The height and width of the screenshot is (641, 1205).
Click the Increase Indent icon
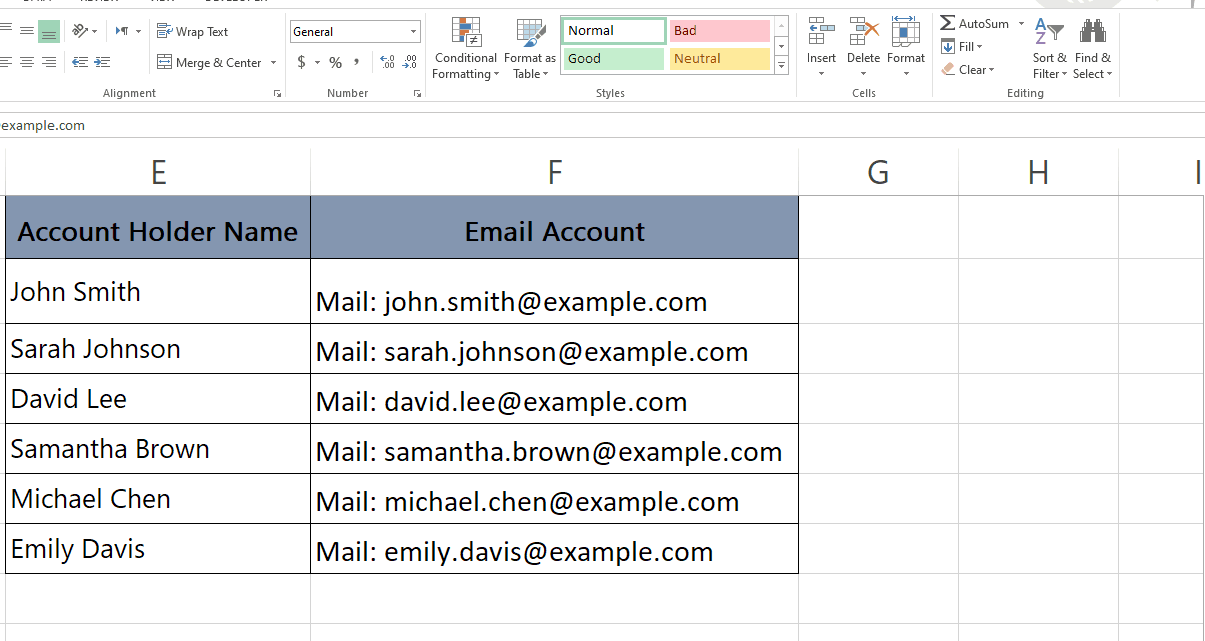click(102, 62)
